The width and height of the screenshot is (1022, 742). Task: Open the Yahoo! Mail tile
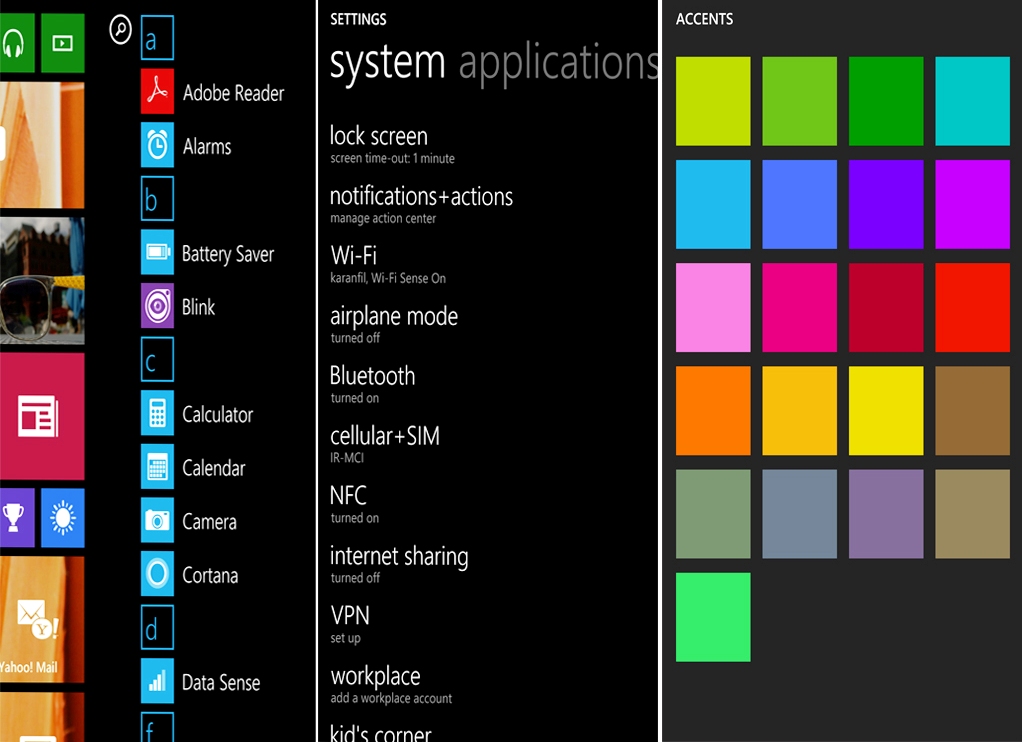point(42,619)
